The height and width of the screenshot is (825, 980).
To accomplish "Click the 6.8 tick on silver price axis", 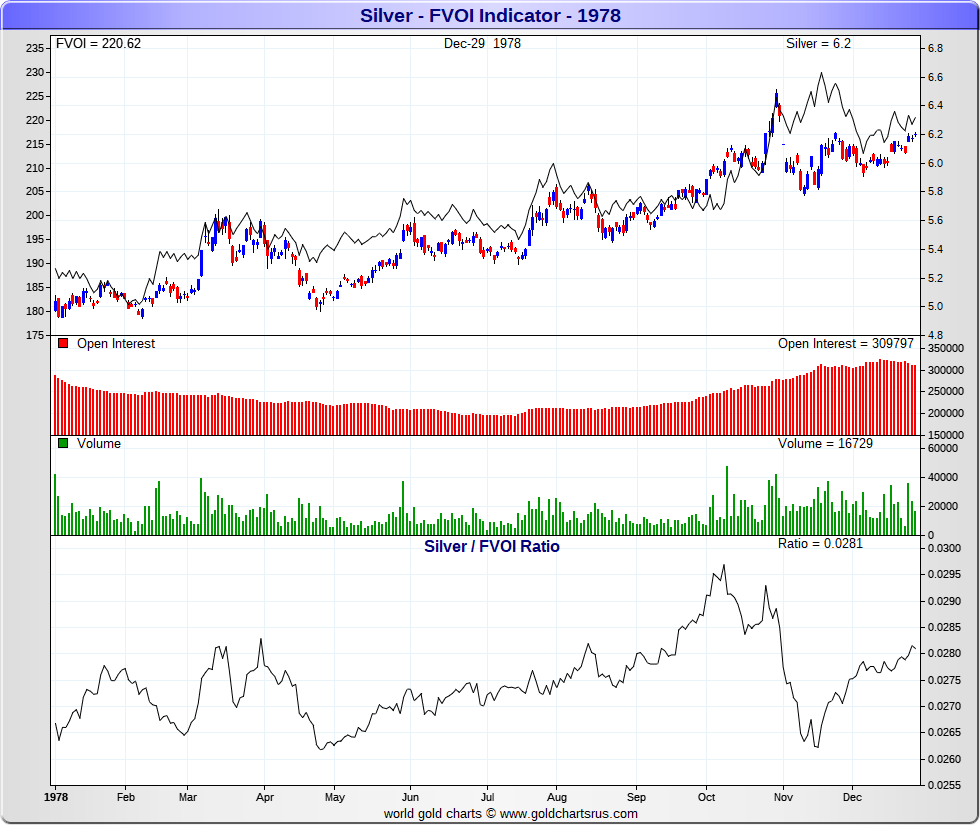I will (935, 49).
